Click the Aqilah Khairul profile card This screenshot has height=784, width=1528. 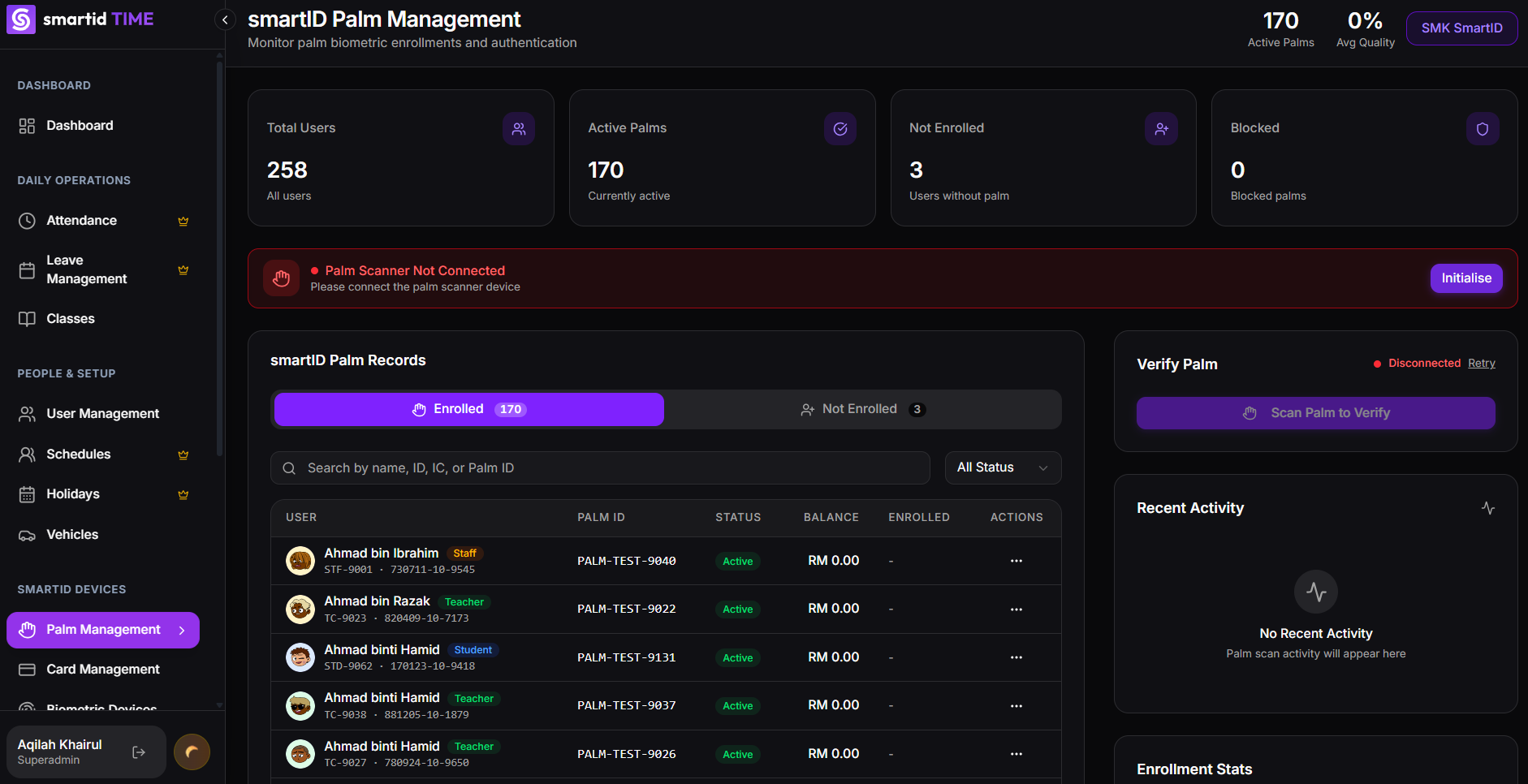tap(86, 752)
